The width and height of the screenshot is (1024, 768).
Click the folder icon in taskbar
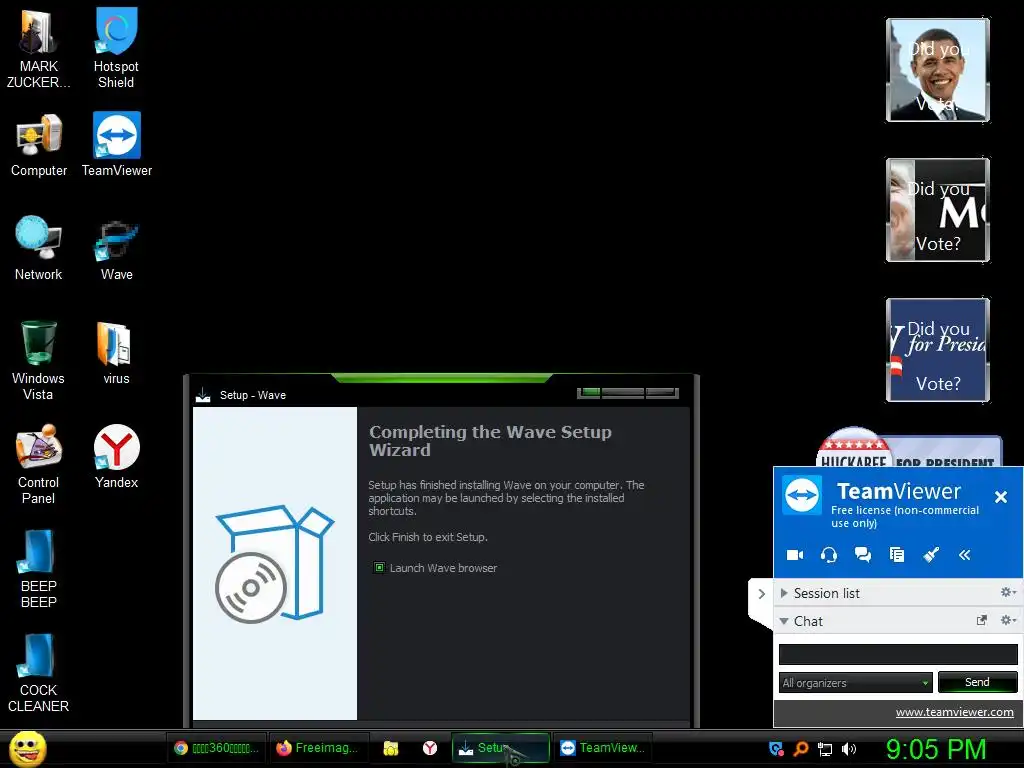point(391,748)
